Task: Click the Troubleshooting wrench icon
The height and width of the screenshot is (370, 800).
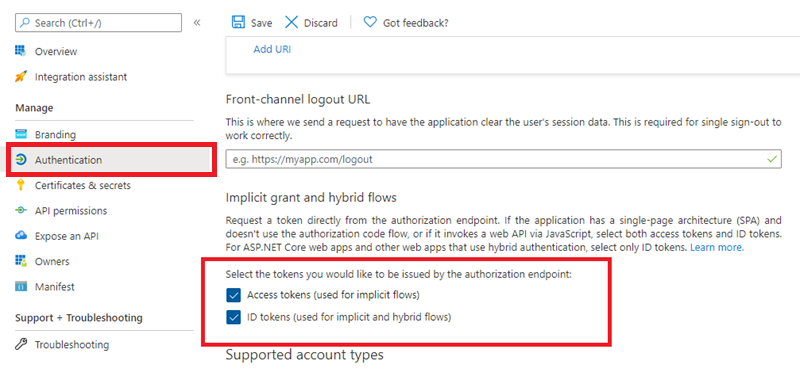Action: pyautogui.click(x=21, y=344)
